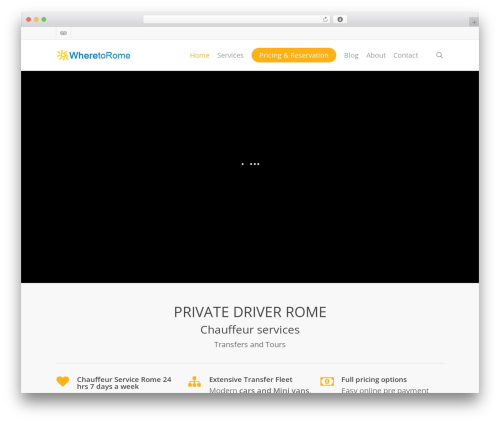This screenshot has width=500, height=423.
Task: Click Extensive Transfer Fleet heading
Action: (x=251, y=379)
